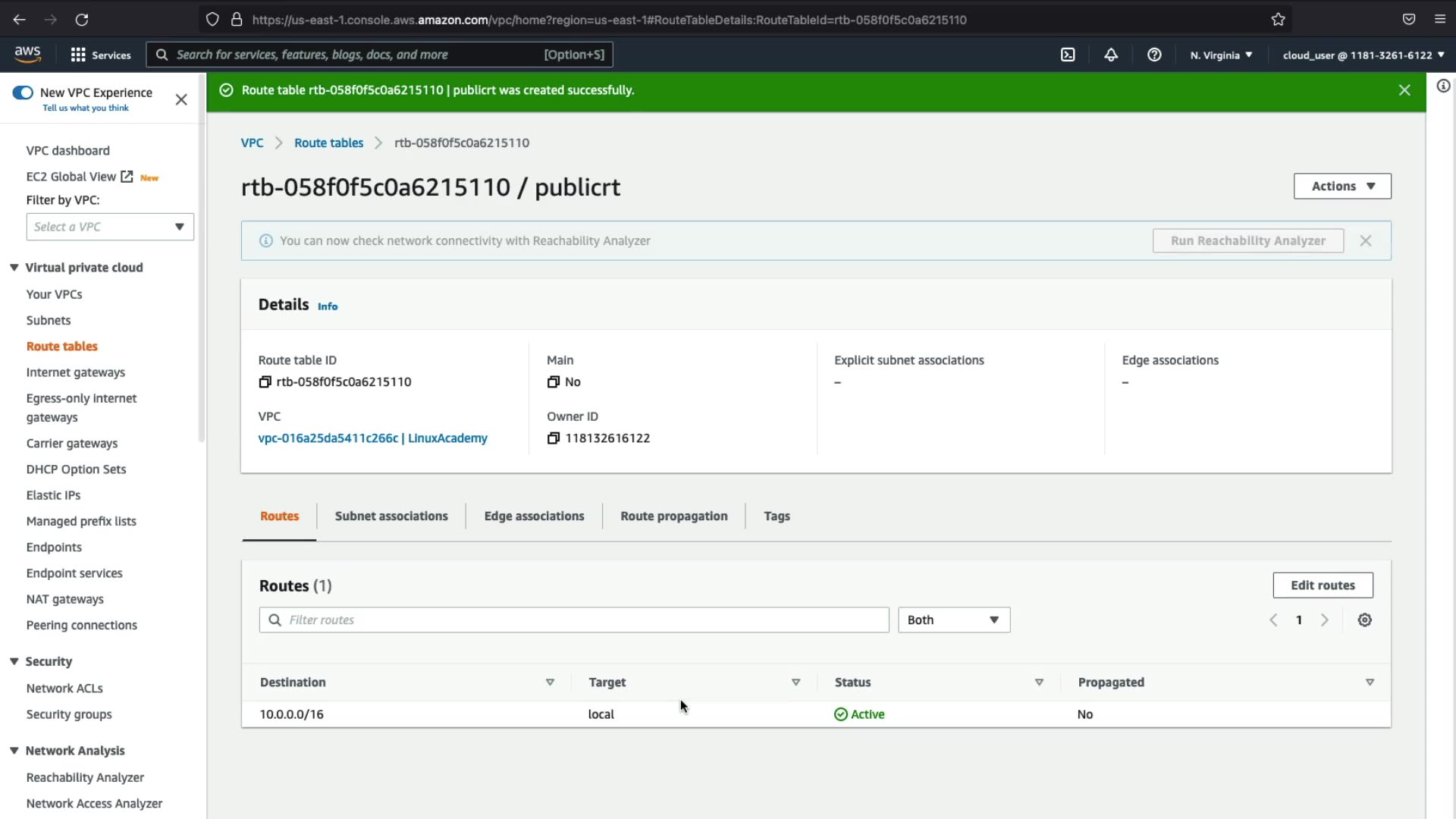Click the Edit routes button
This screenshot has width=1456, height=819.
point(1322,585)
